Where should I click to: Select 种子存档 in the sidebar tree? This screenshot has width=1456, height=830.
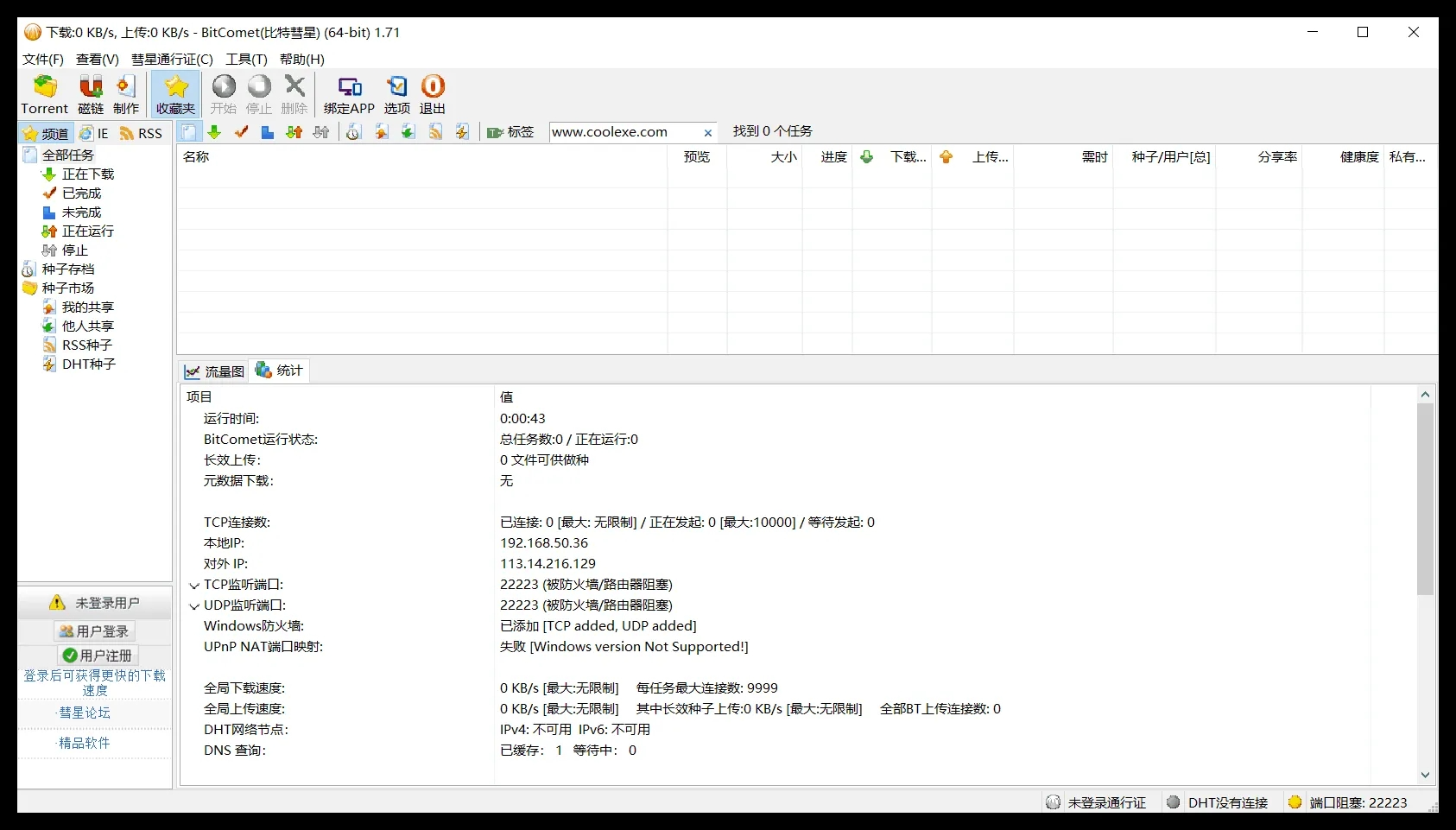pyautogui.click(x=68, y=269)
